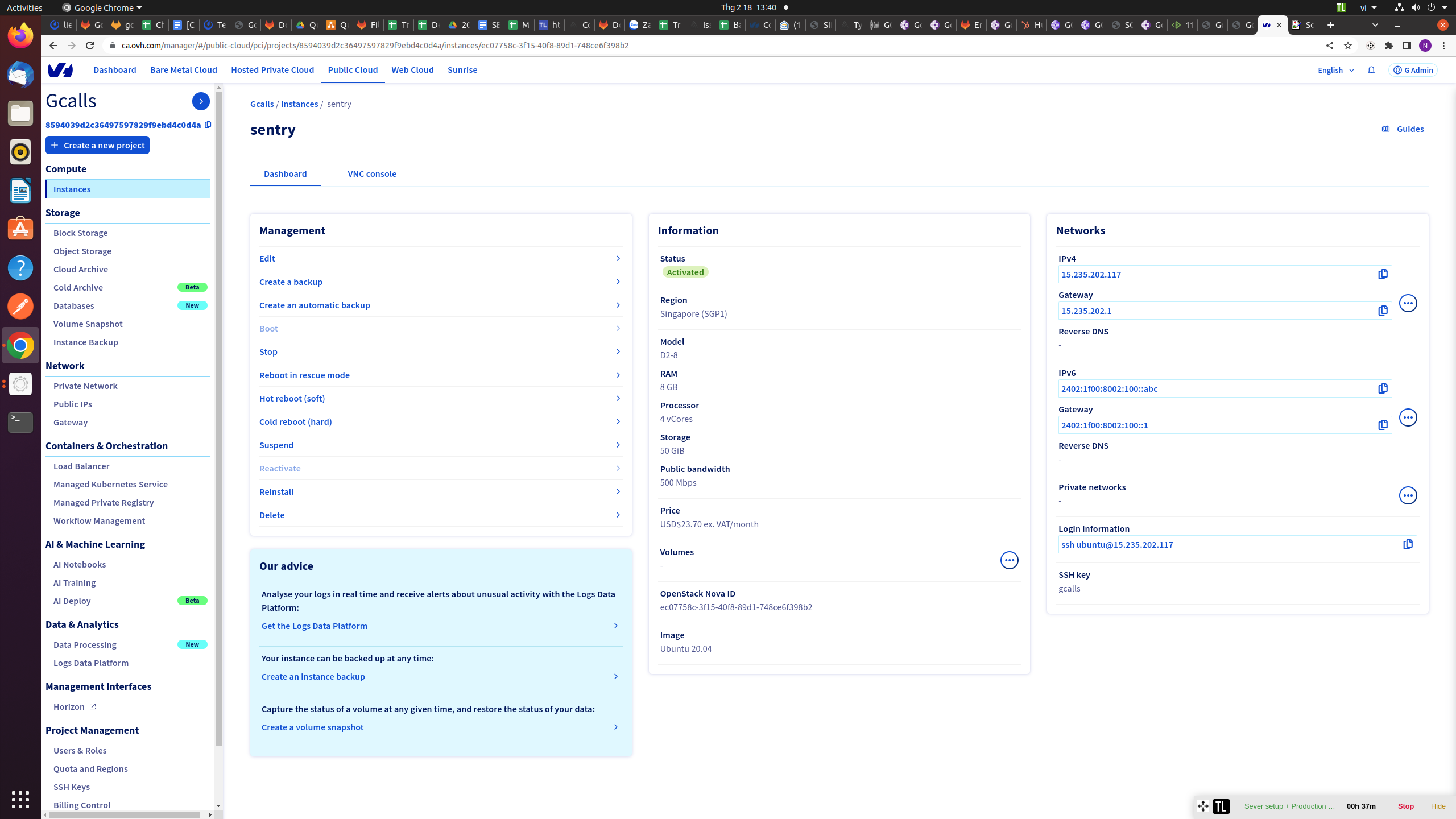The width and height of the screenshot is (1456, 819).
Task: Open the notifications bell
Action: (1371, 70)
